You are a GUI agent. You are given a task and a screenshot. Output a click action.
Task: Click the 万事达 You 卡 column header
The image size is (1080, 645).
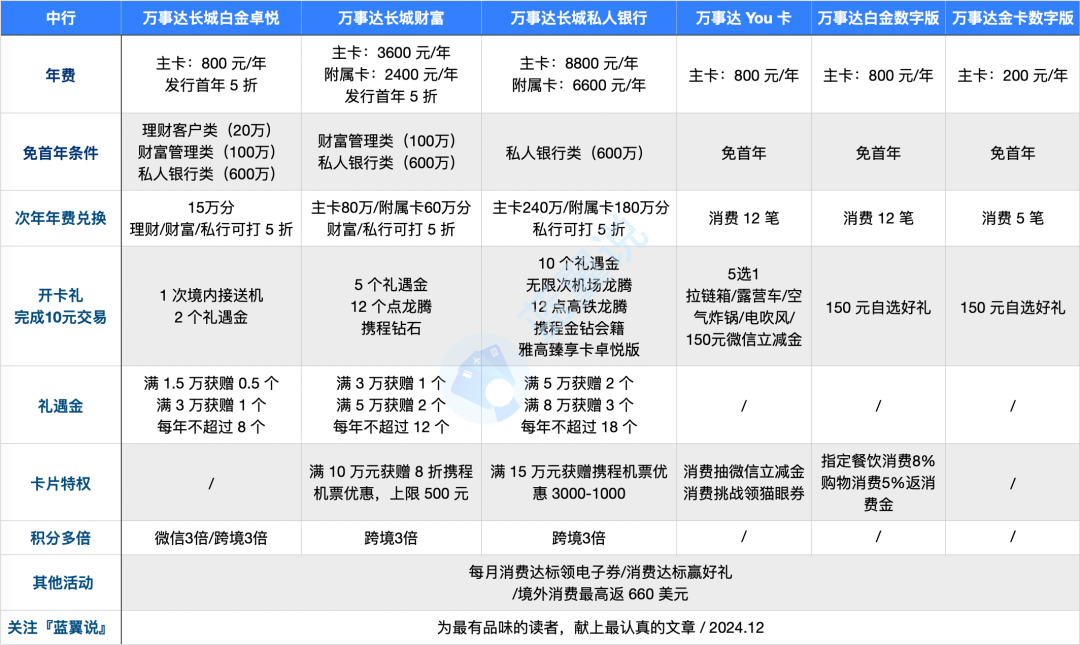point(743,18)
